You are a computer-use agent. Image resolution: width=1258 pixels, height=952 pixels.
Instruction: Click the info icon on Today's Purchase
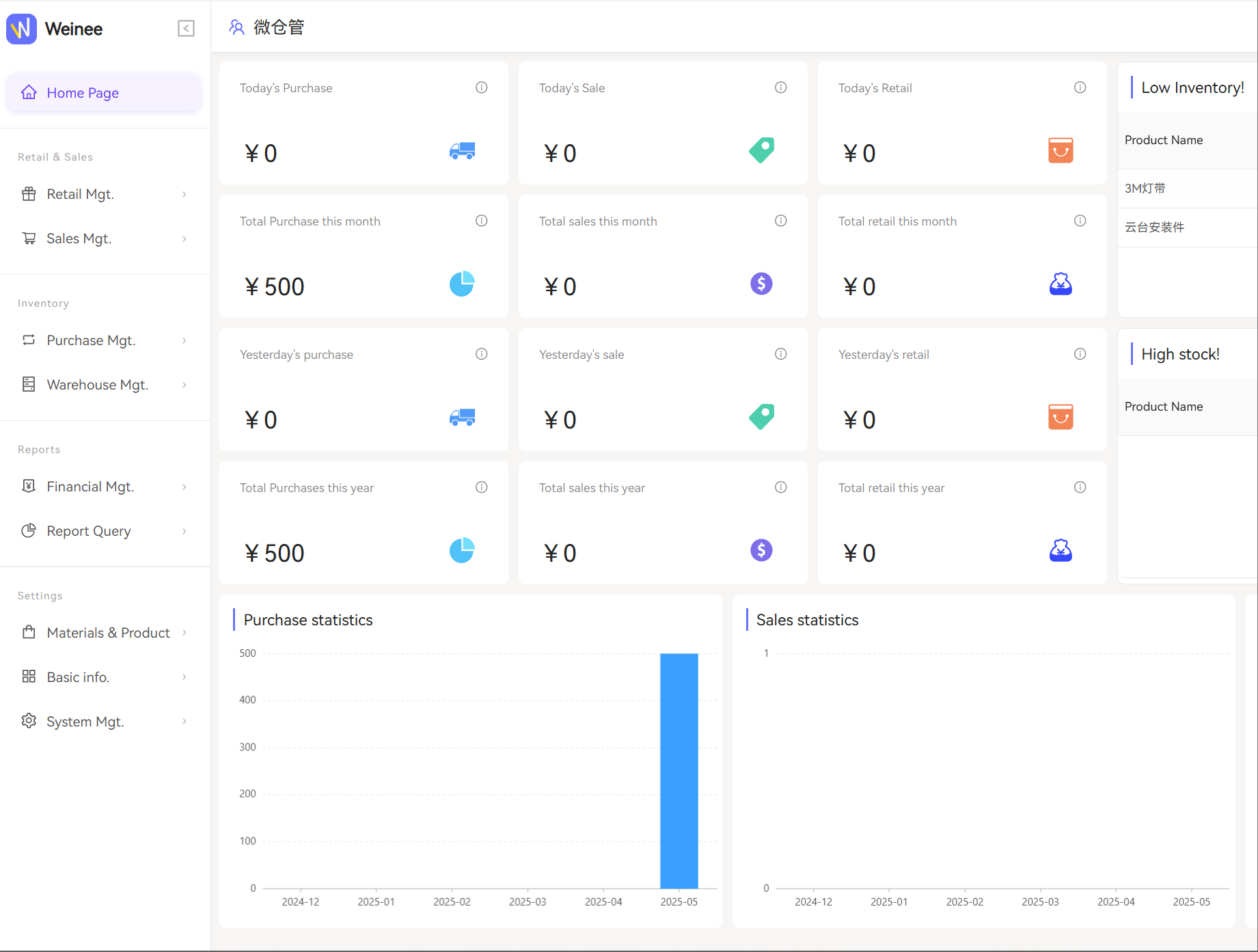click(482, 87)
